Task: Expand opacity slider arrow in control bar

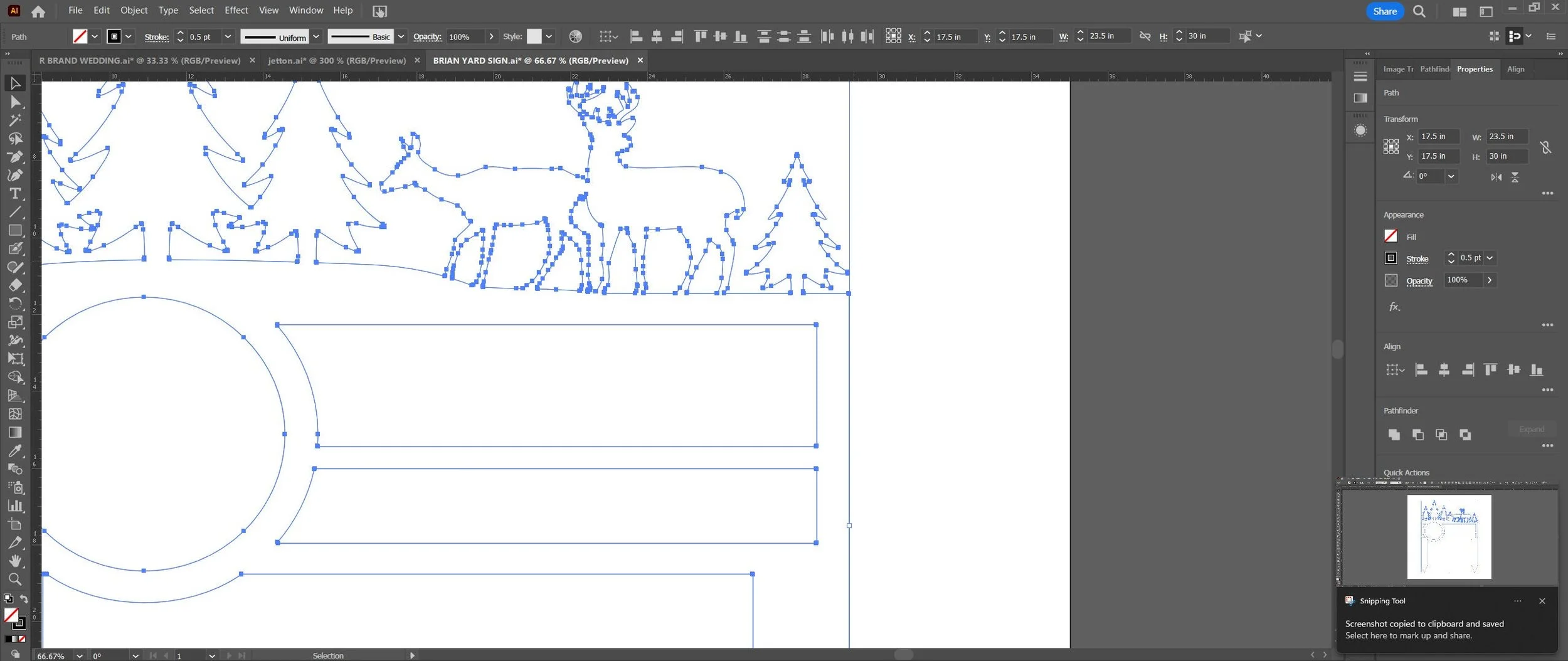Action: click(x=491, y=36)
